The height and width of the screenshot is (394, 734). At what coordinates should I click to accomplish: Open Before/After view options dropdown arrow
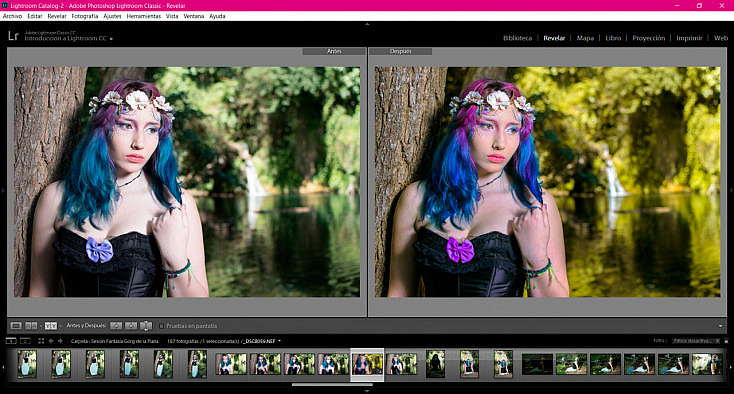pos(60,326)
